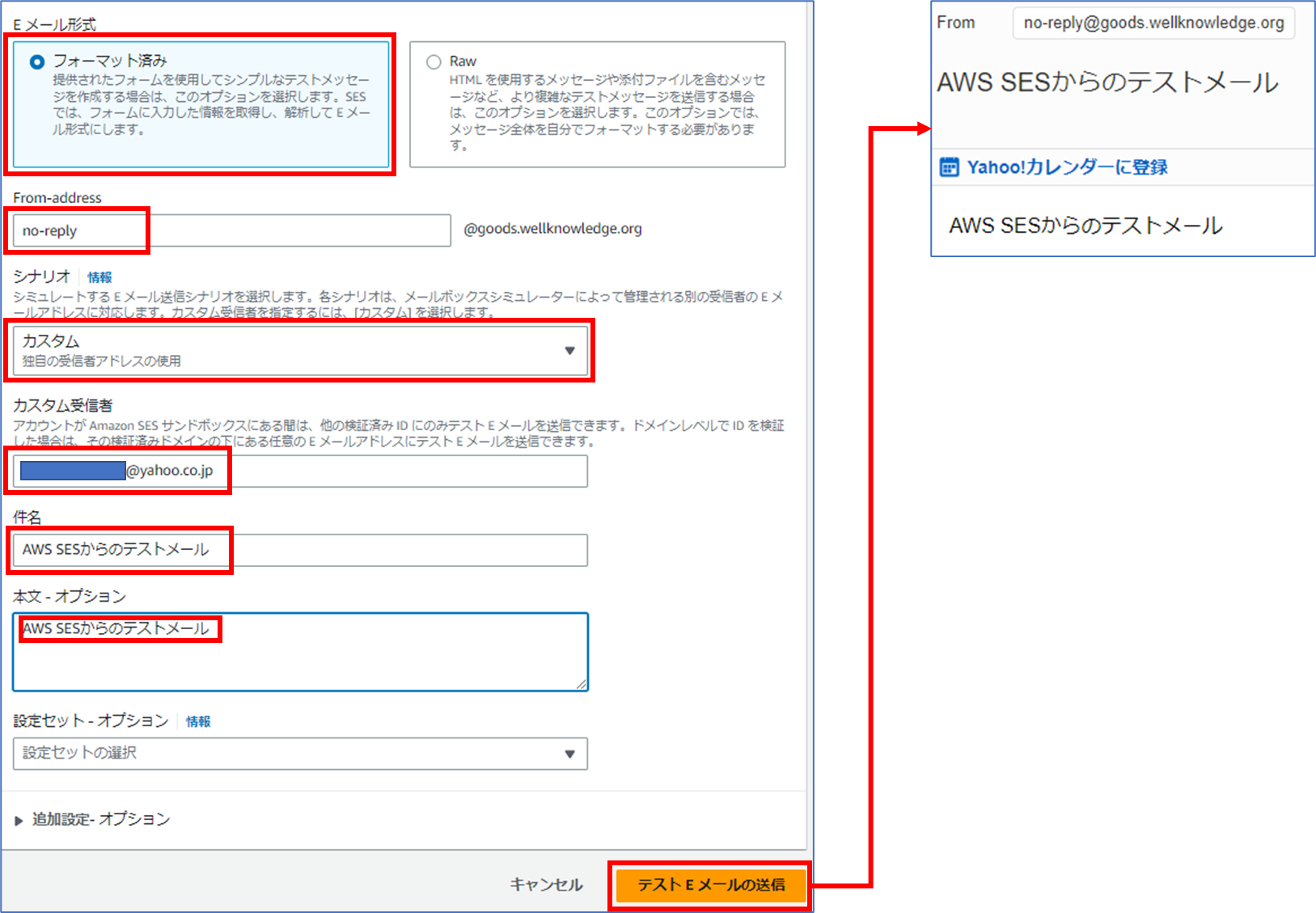The height and width of the screenshot is (913, 1316).
Task: Click the キャンセル button
Action: 546,885
